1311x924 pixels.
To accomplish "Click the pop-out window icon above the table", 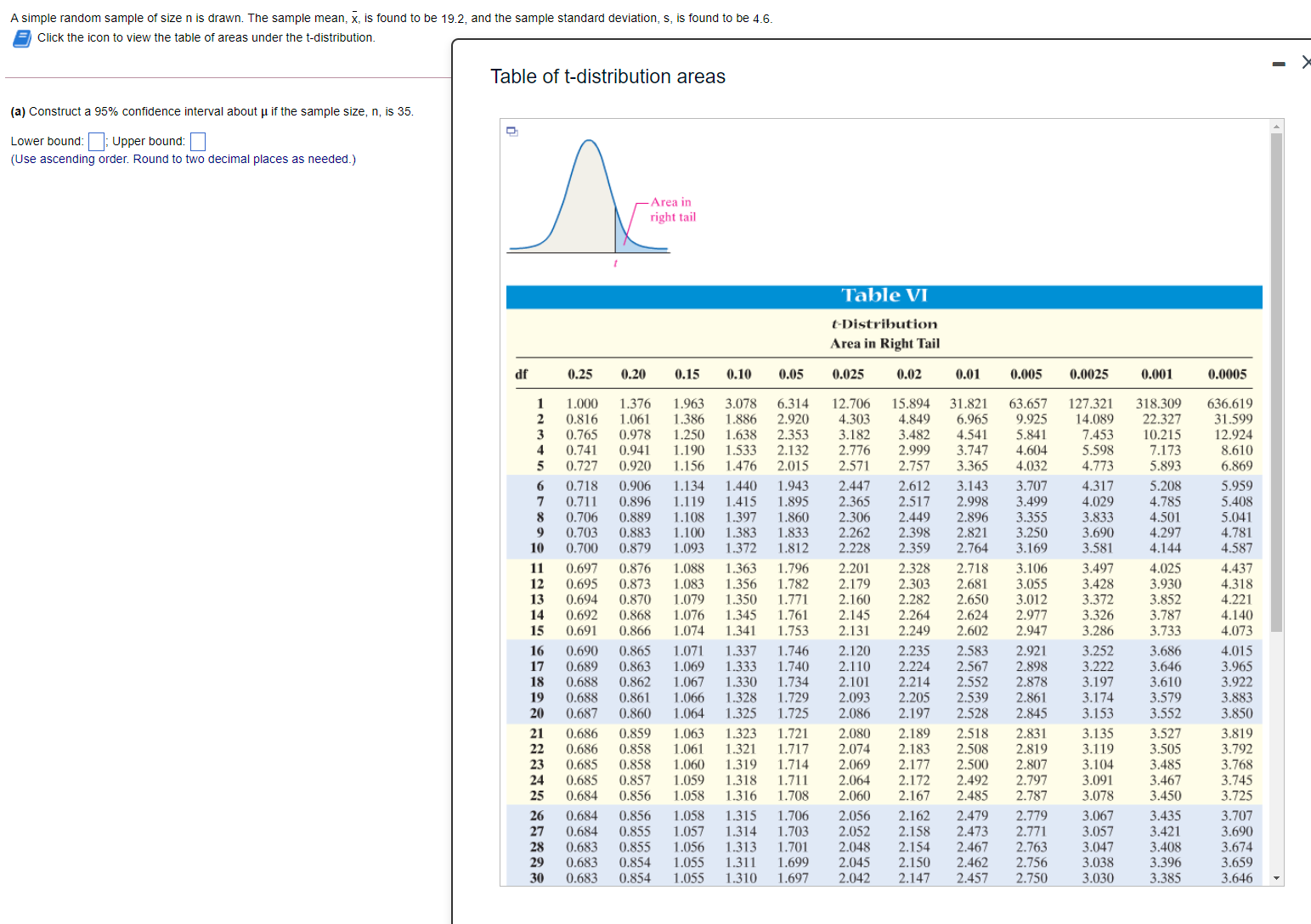I will tap(511, 129).
